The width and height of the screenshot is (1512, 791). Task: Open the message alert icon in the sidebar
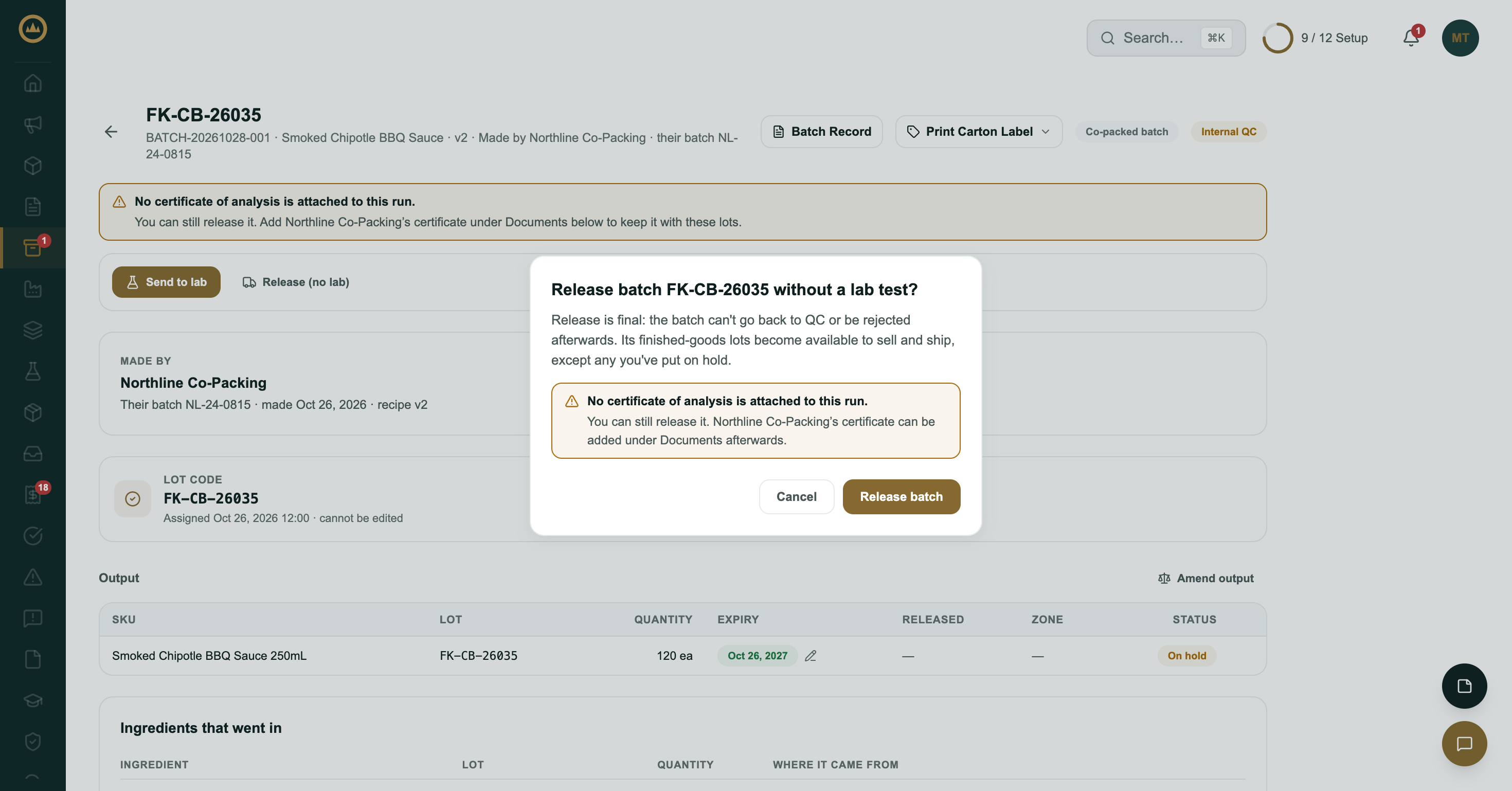(32, 618)
